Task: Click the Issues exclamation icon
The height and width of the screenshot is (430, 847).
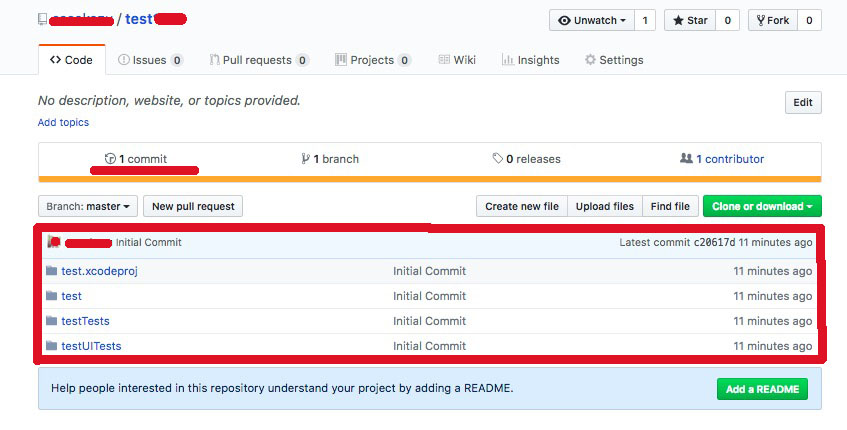Action: 124,59
